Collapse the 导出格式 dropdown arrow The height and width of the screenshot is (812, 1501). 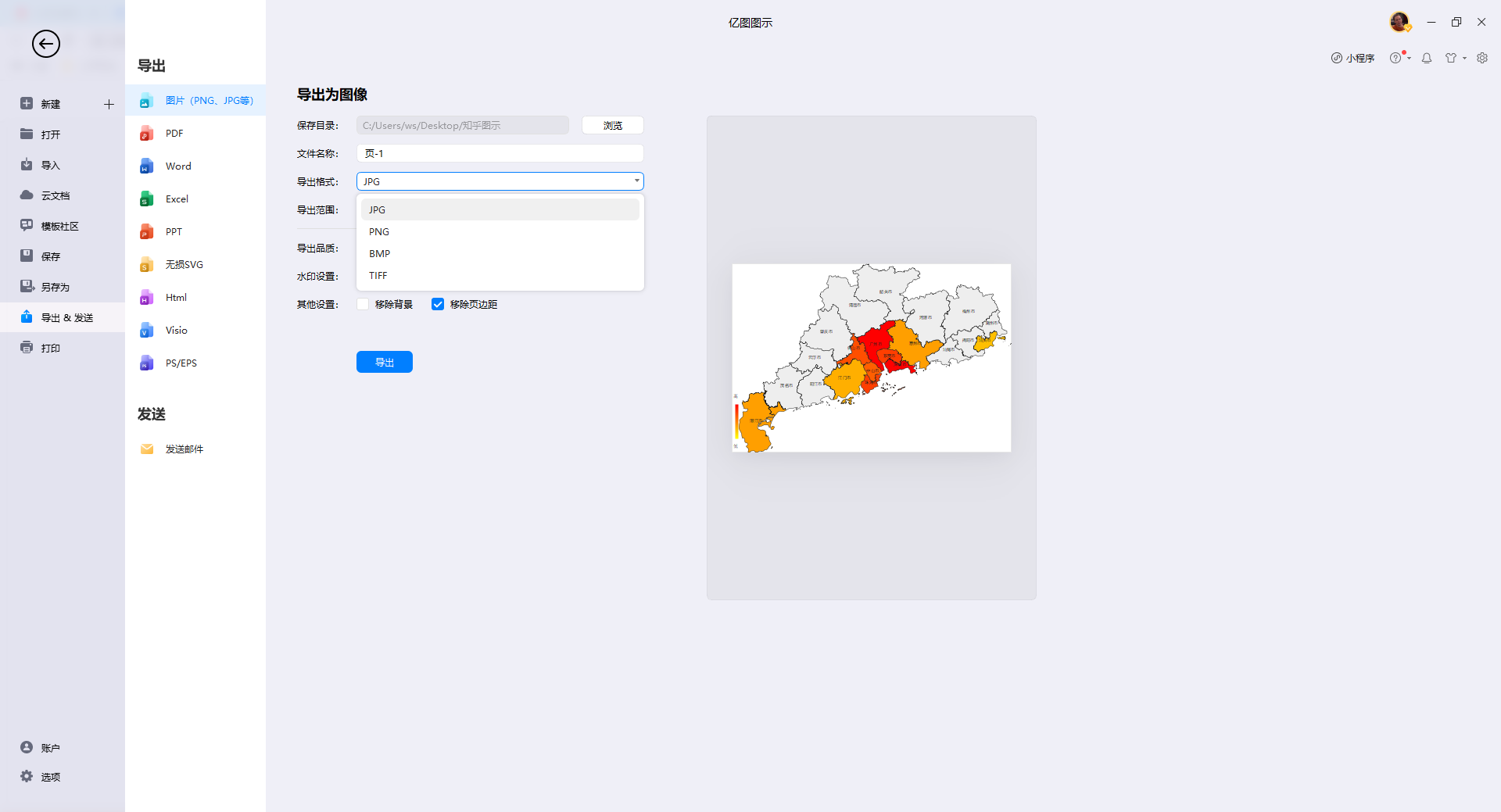coord(636,181)
